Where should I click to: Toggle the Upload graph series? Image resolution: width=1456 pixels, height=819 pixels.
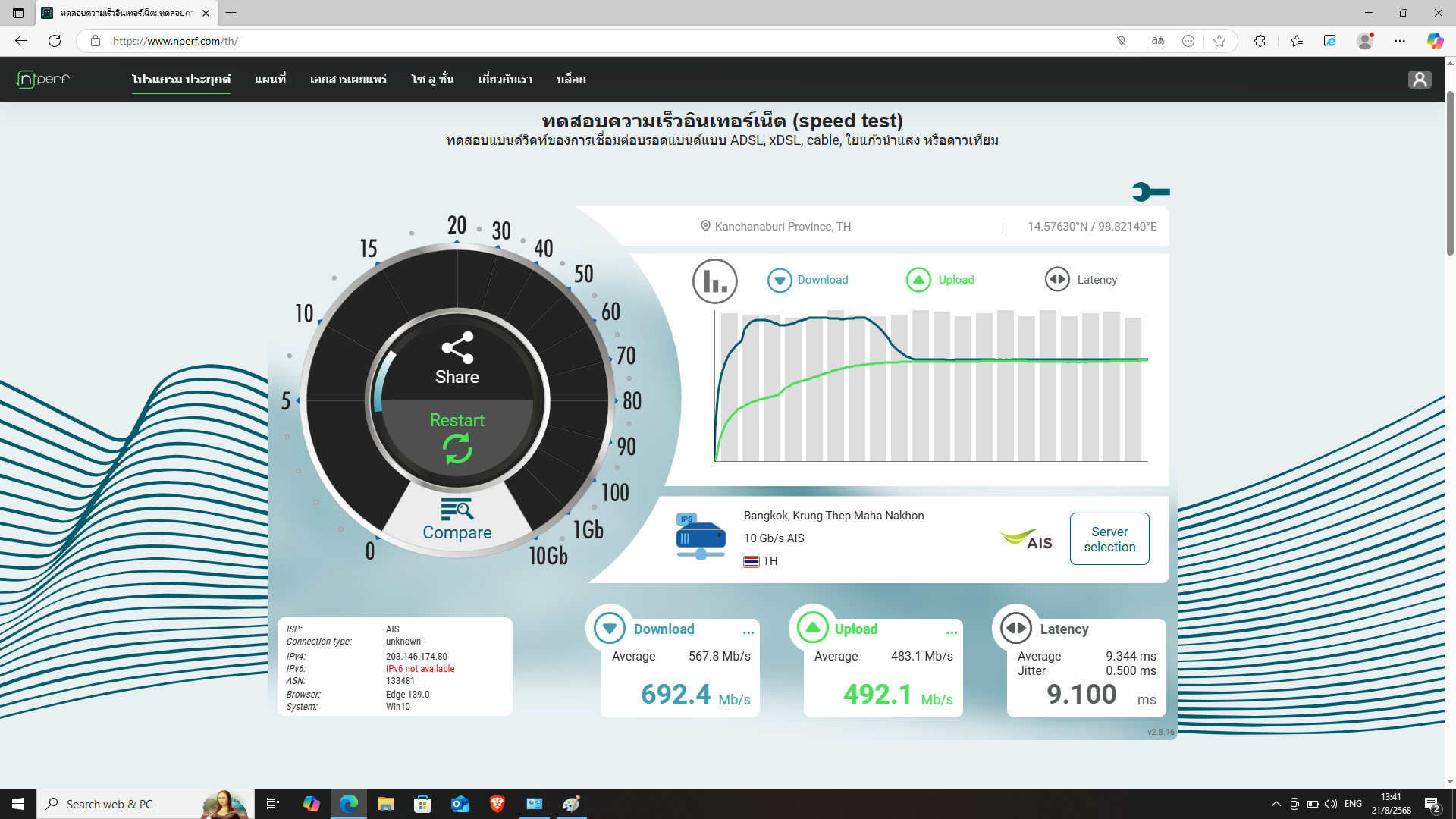click(x=940, y=280)
